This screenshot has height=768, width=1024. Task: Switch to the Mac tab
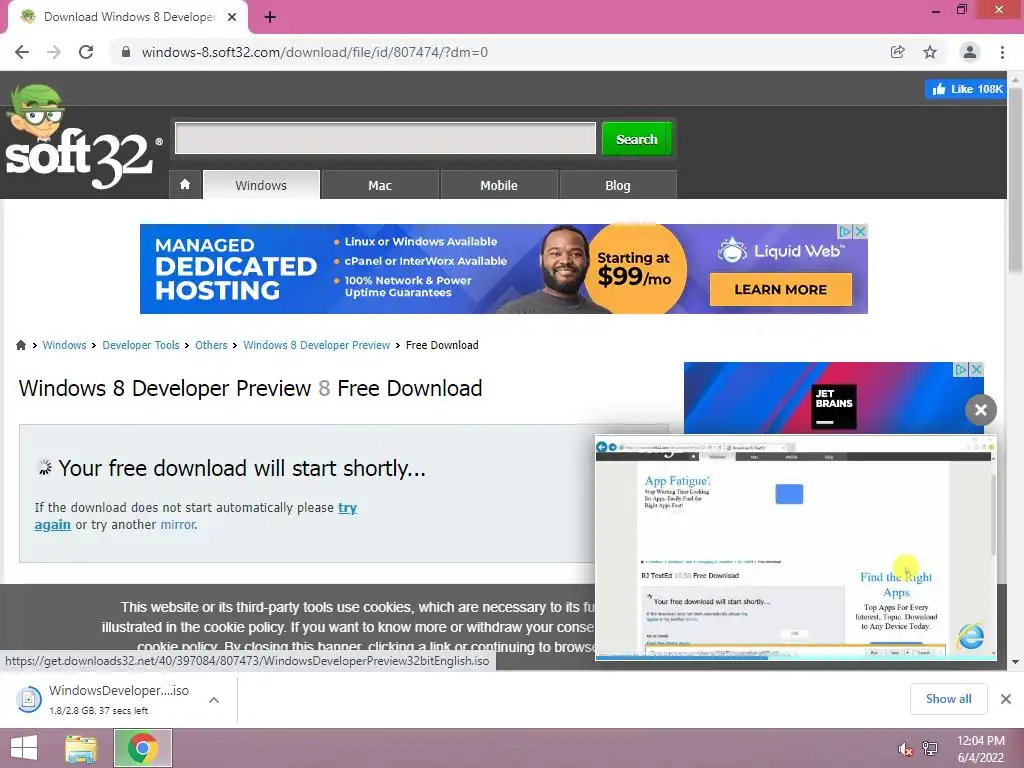click(x=380, y=185)
